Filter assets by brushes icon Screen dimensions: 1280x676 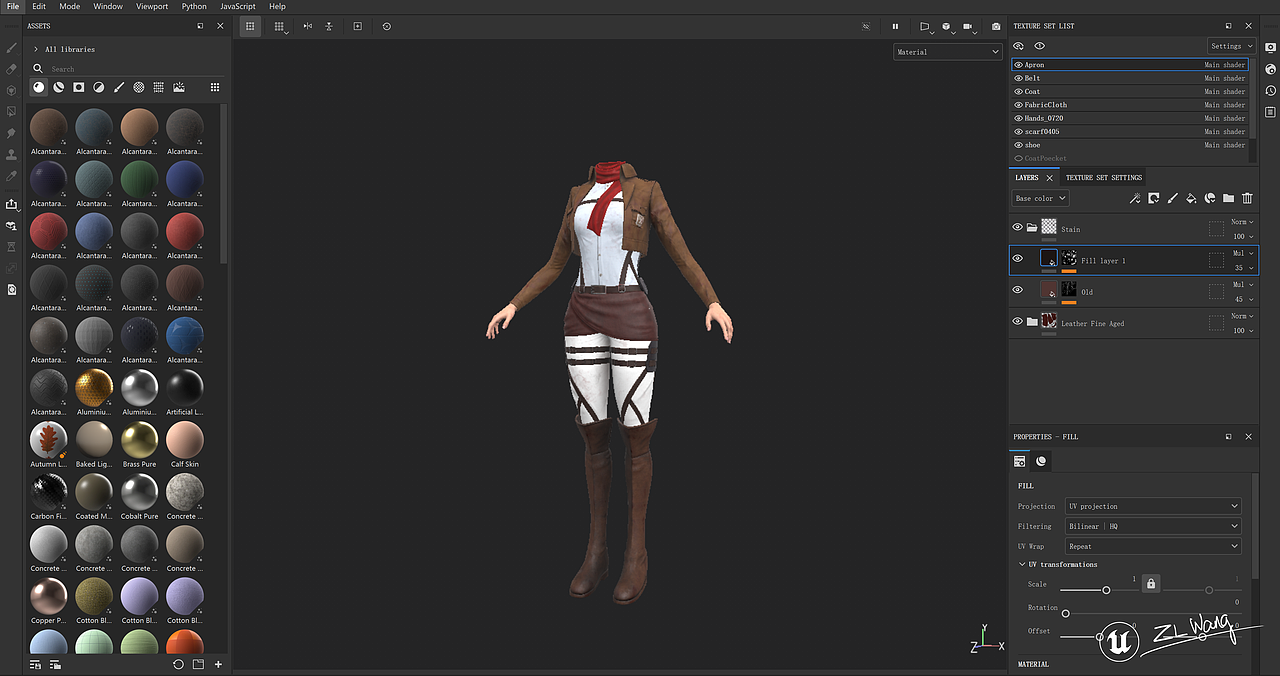[x=119, y=88]
